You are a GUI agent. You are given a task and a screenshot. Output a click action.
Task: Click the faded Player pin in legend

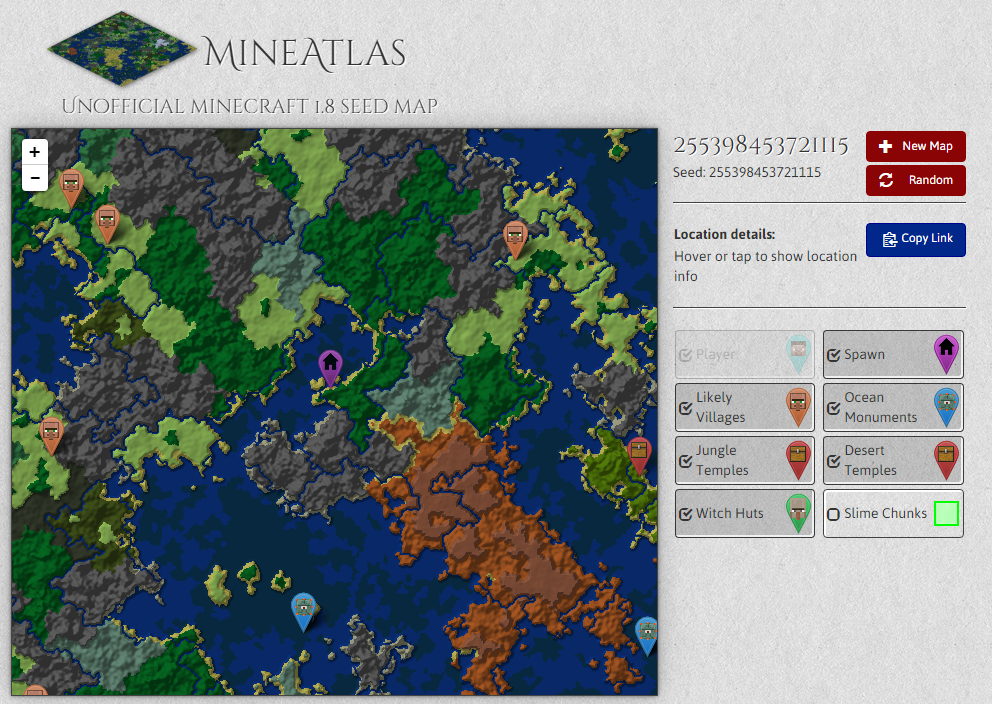pyautogui.click(x=798, y=354)
